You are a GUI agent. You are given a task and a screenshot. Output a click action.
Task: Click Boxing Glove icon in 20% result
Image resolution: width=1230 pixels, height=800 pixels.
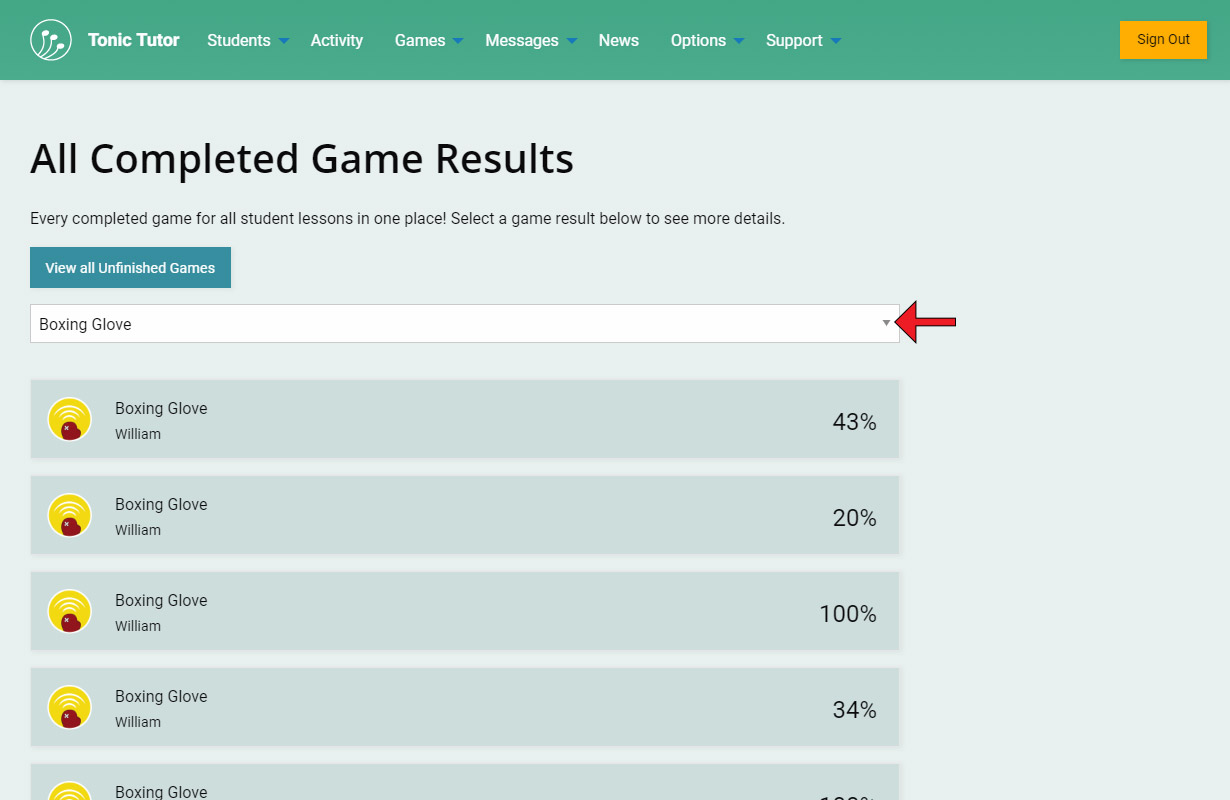[x=70, y=515]
